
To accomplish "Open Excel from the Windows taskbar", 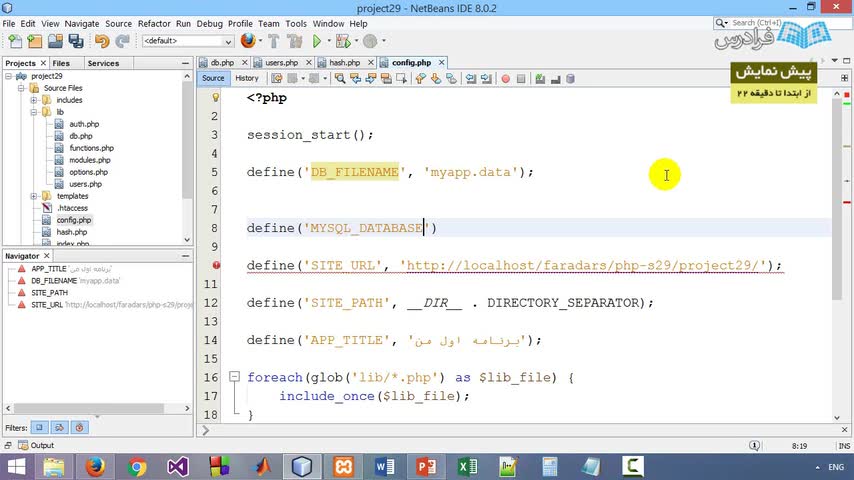I will point(467,467).
